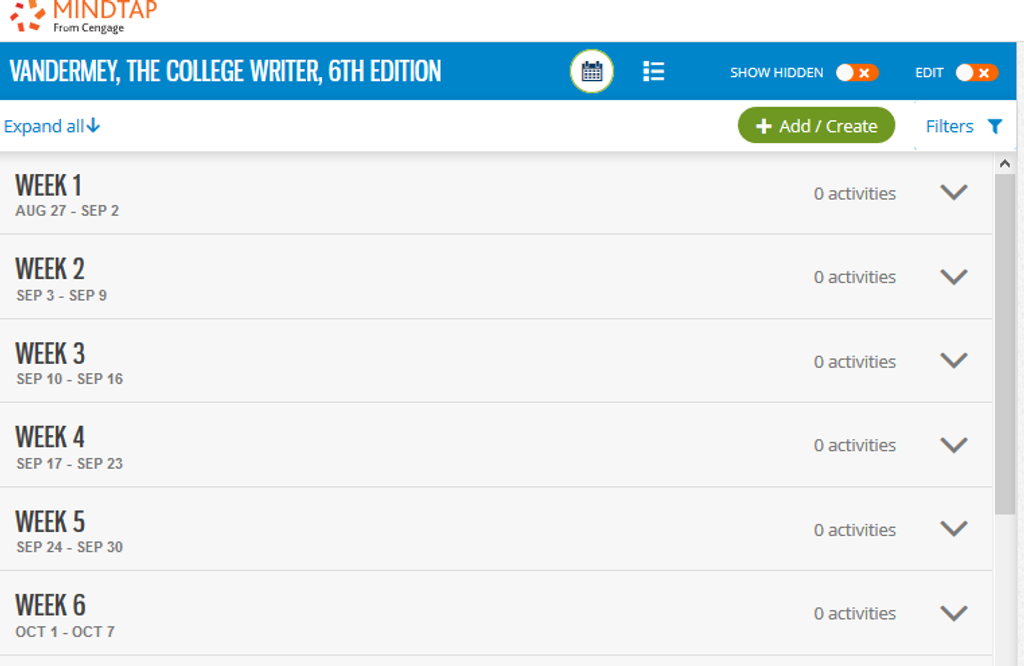Viewport: 1024px width, 666px height.
Task: Toggle the Show Hidden switch
Action: point(857,73)
